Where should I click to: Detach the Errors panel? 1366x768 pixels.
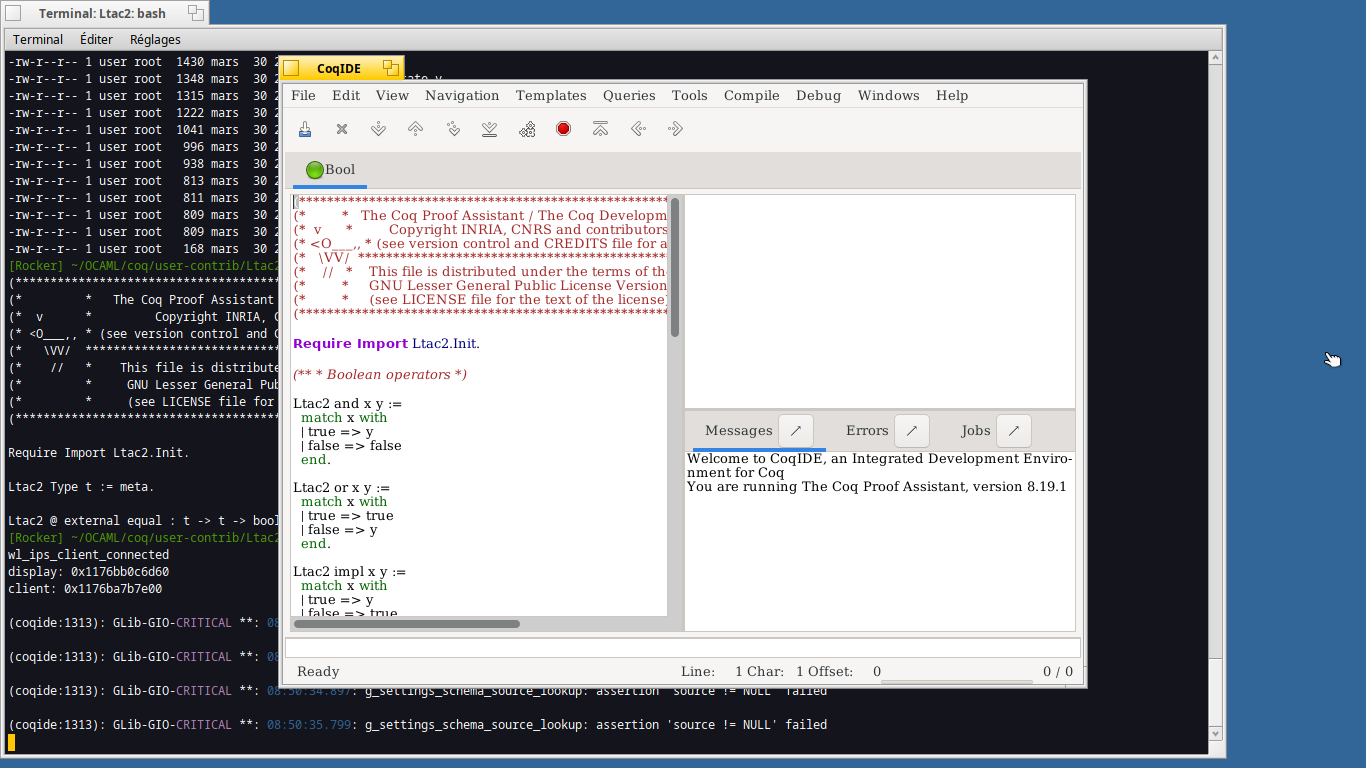[912, 431]
